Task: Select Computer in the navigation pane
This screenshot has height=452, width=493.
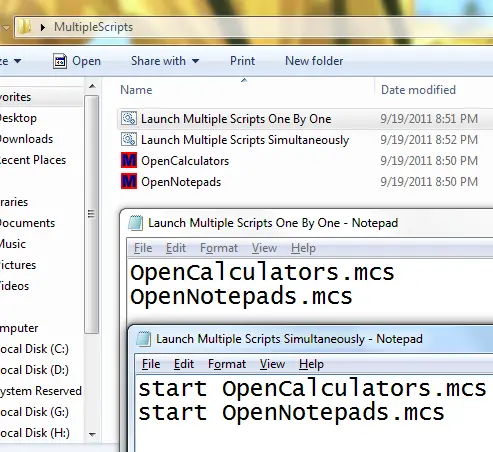Action: [x=19, y=328]
